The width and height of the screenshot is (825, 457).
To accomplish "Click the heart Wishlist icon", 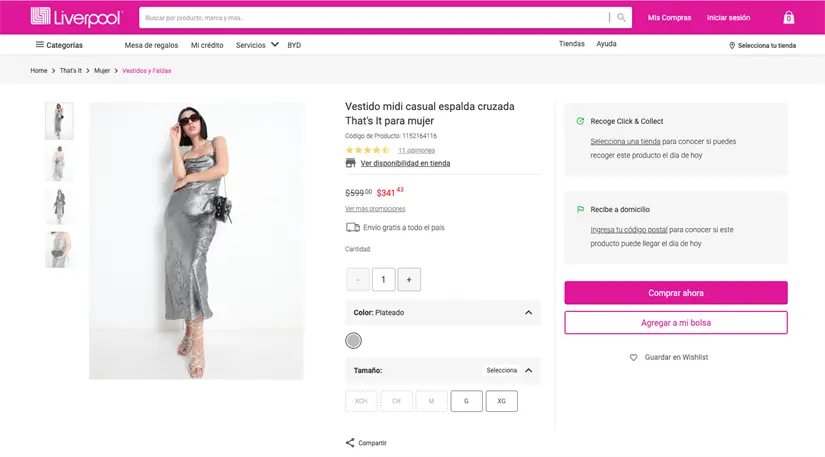I will (633, 357).
